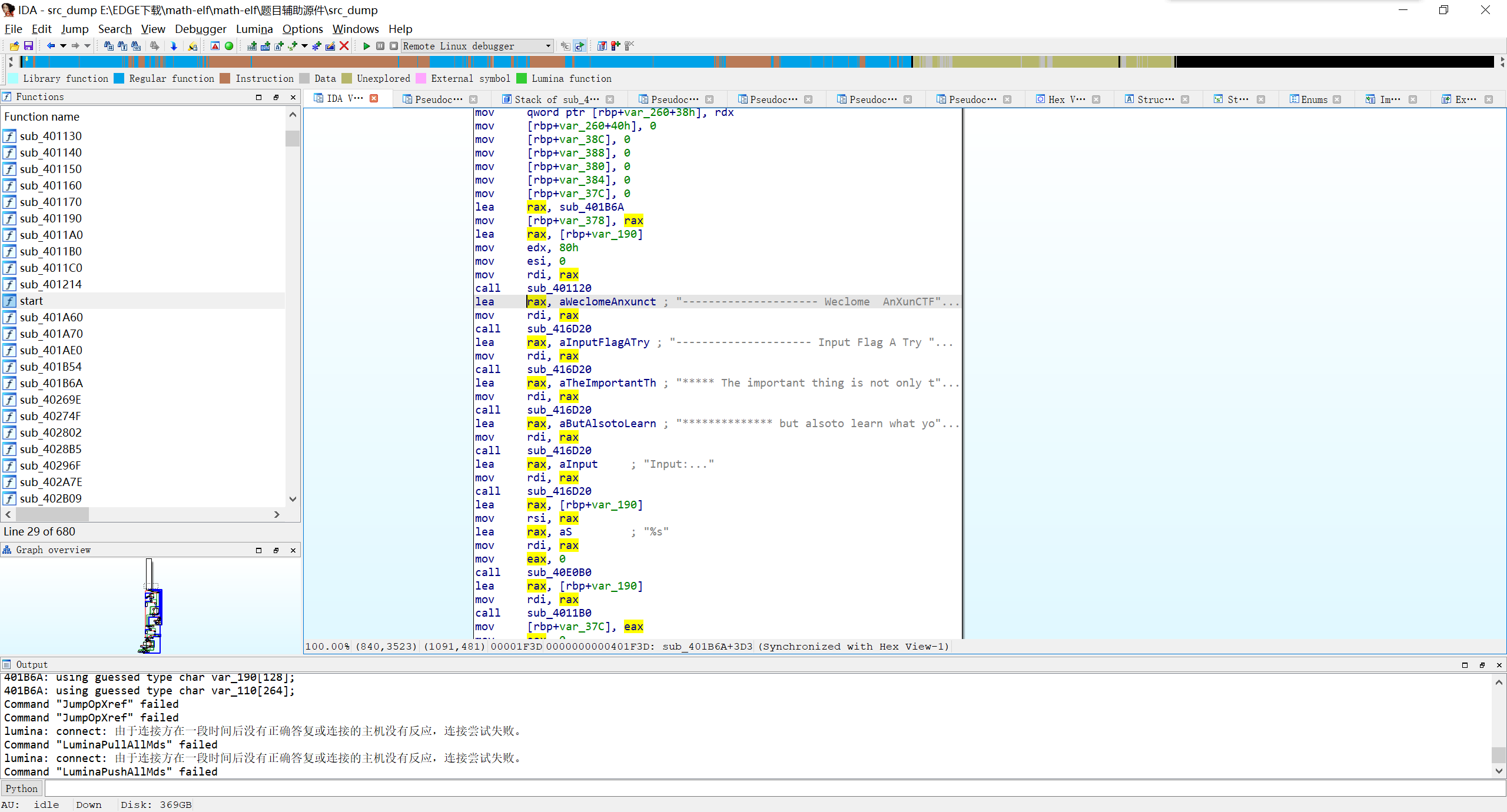Switch to the Hex View tab
This screenshot has height=812, width=1507.
click(1065, 99)
